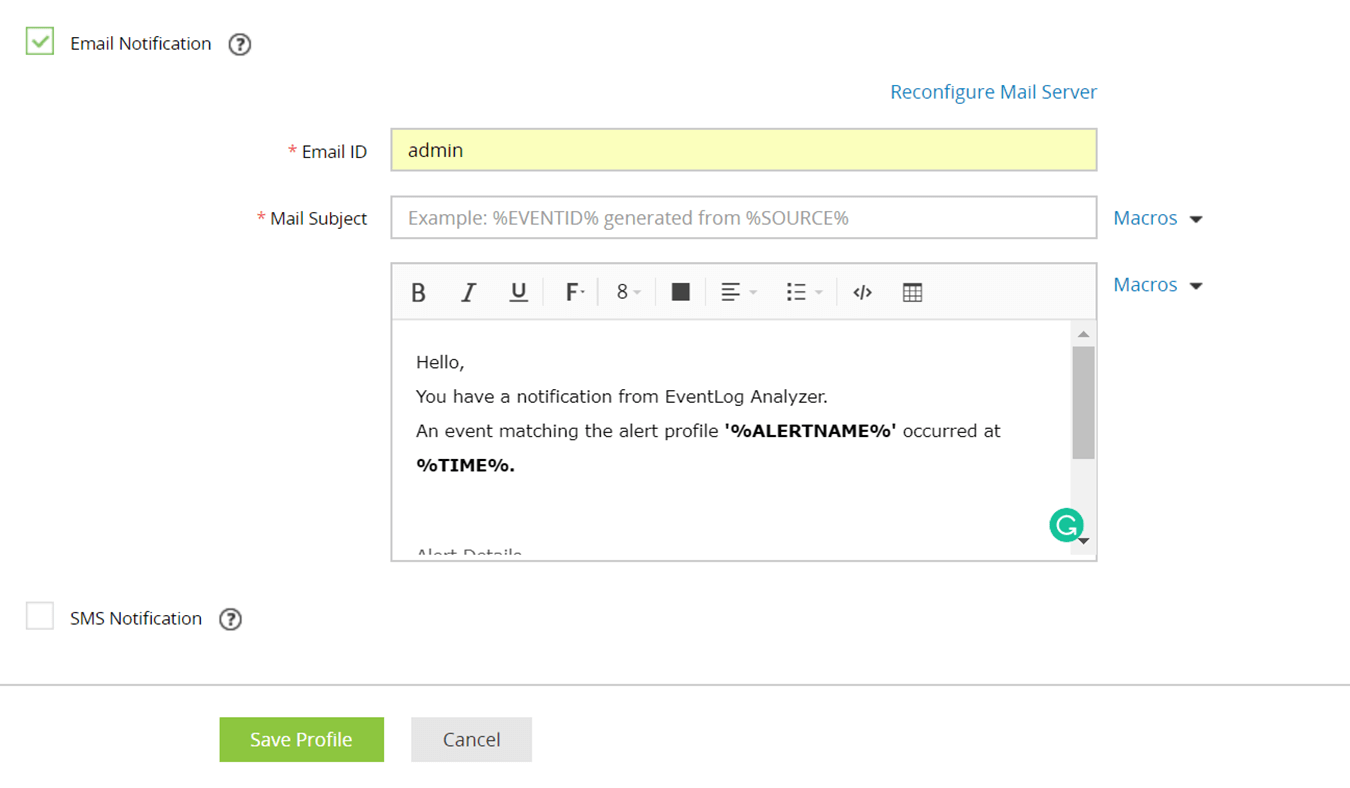The image size is (1350, 788).
Task: Disable the Email Notification checkbox
Action: click(39, 41)
